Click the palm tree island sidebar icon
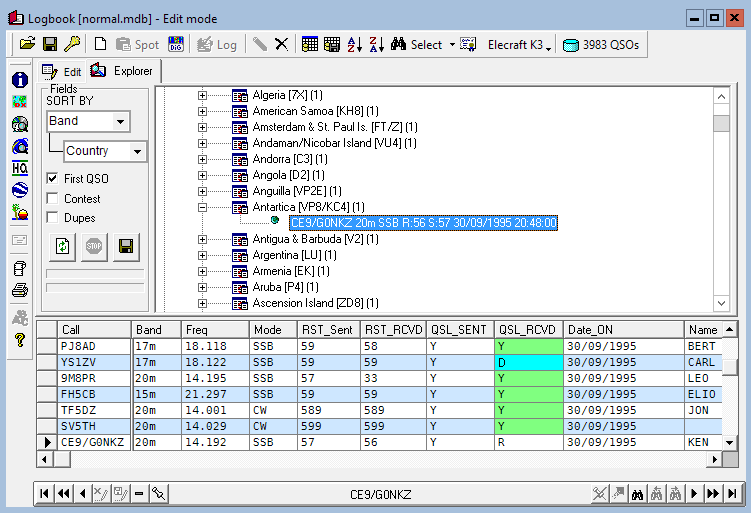 pyautogui.click(x=20, y=212)
